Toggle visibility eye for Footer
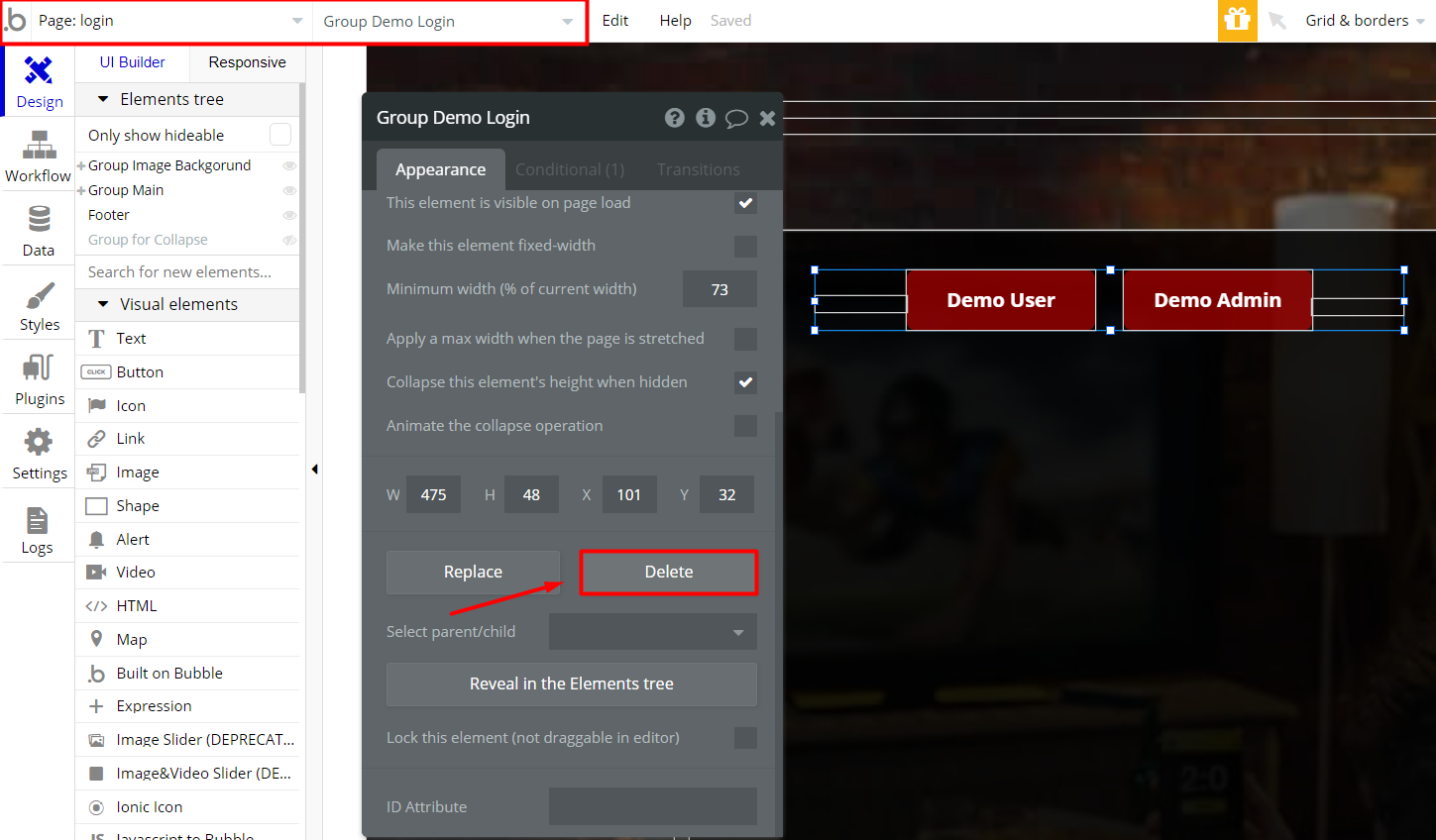This screenshot has width=1436, height=840. (289, 215)
